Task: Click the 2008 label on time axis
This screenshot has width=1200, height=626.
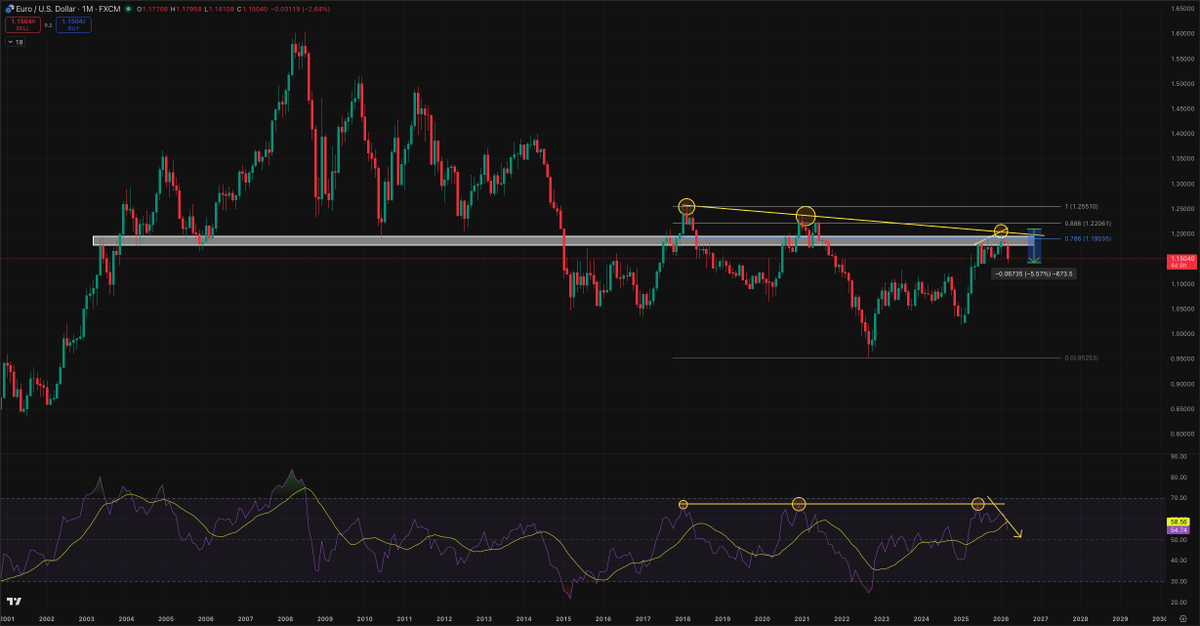Action: point(285,619)
